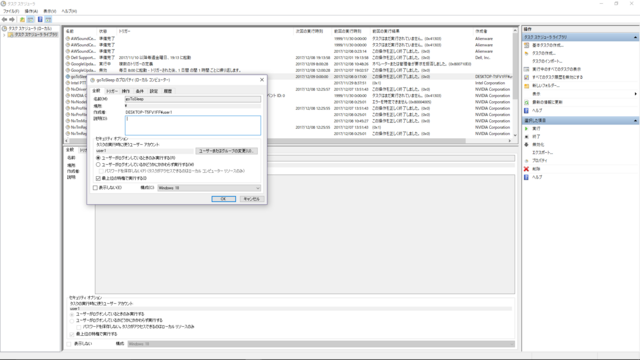This screenshot has height=360, width=640.
Task: Click the Change User or Group button
Action: (227, 151)
